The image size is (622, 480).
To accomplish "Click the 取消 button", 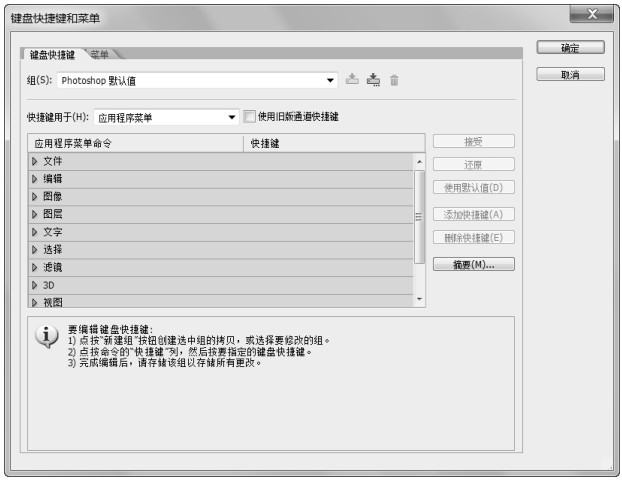I will point(570,75).
